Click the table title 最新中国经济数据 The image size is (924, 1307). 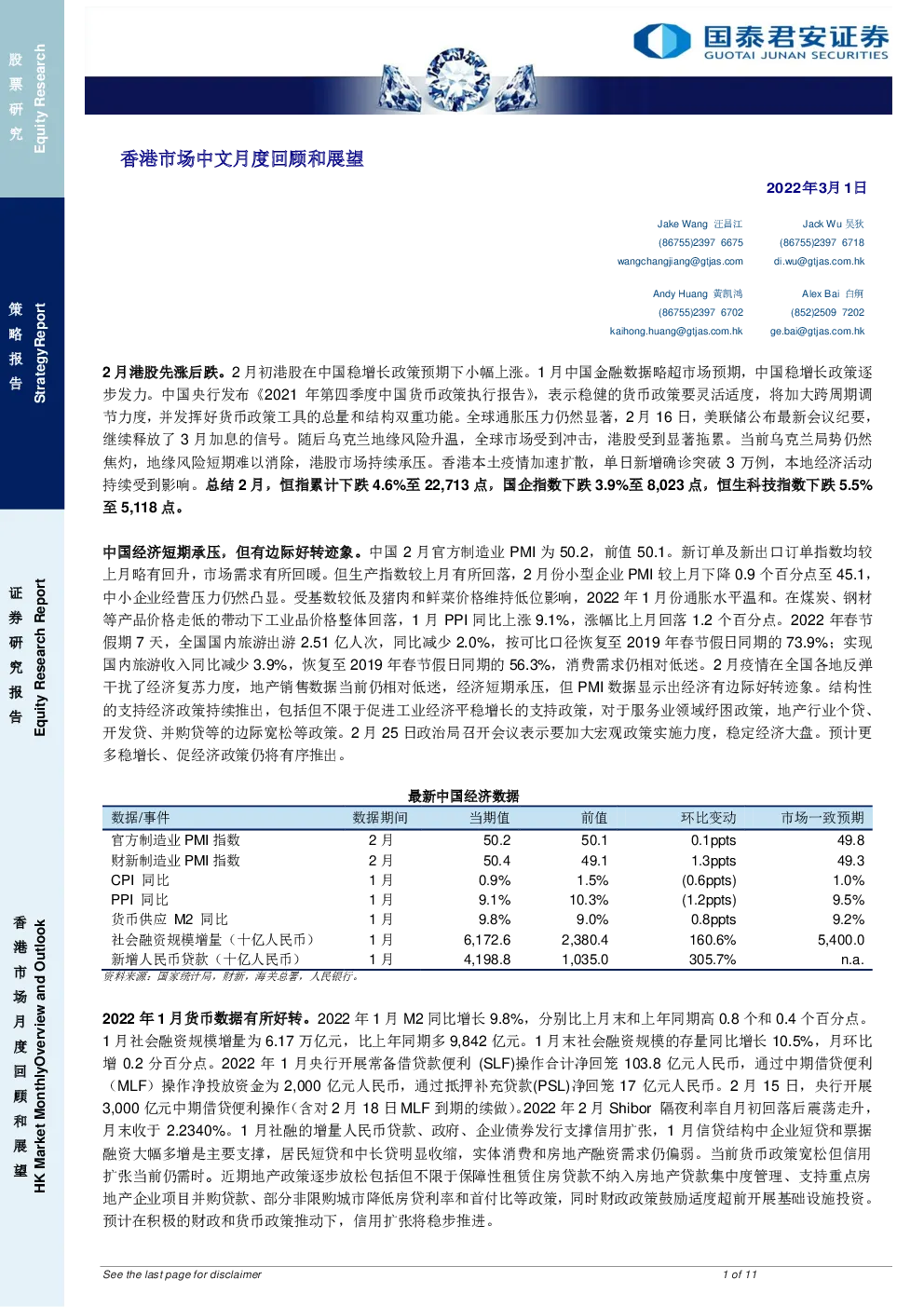click(463, 796)
